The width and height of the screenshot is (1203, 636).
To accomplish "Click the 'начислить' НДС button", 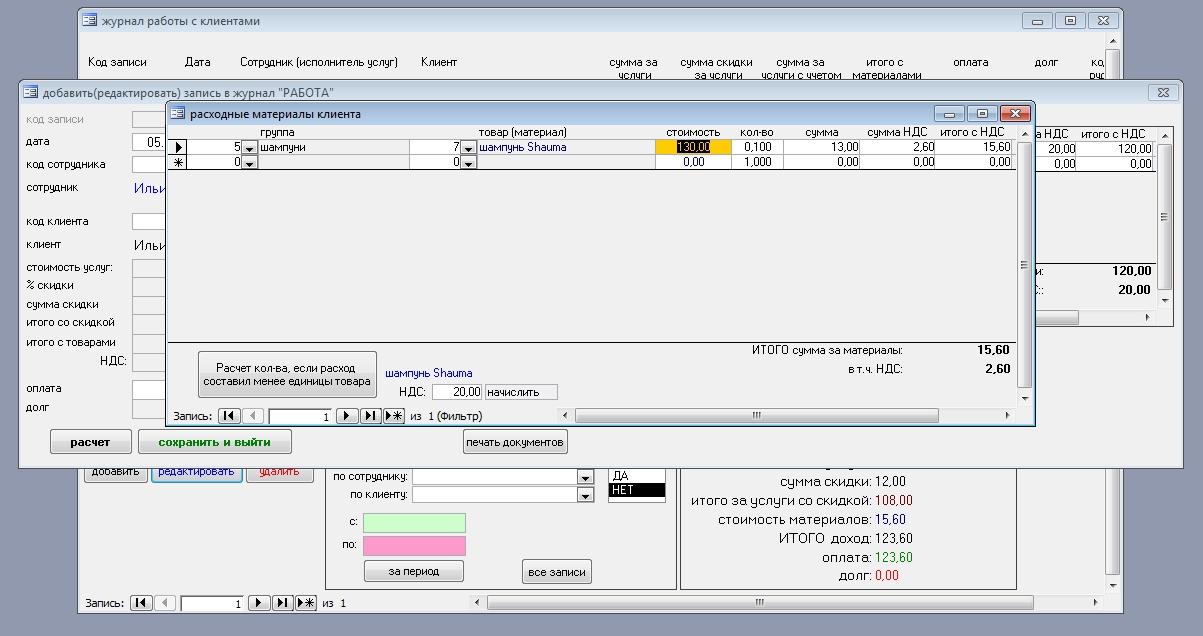I will (x=520, y=392).
